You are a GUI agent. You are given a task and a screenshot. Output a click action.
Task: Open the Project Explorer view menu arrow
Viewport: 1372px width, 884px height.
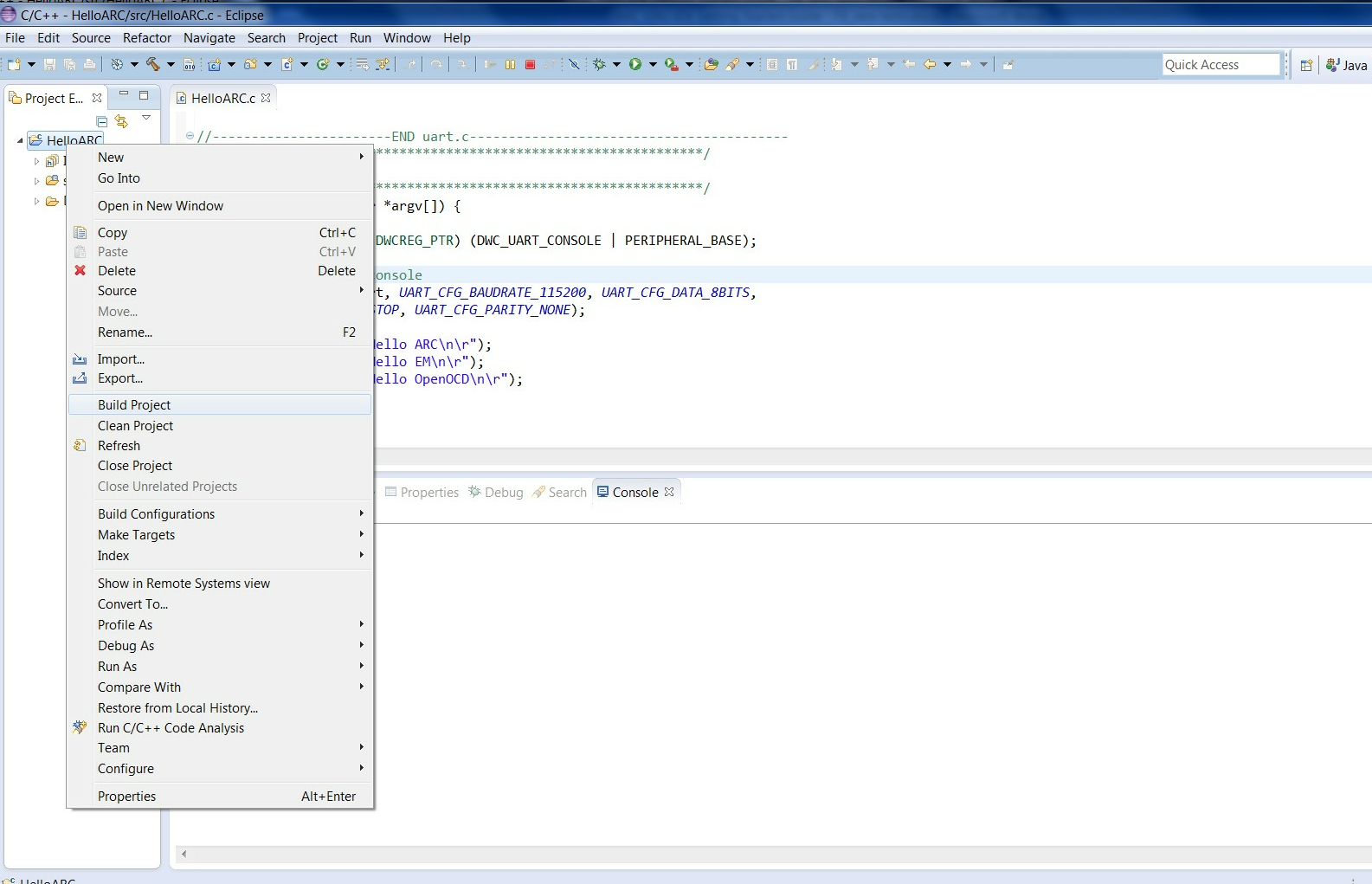146,118
